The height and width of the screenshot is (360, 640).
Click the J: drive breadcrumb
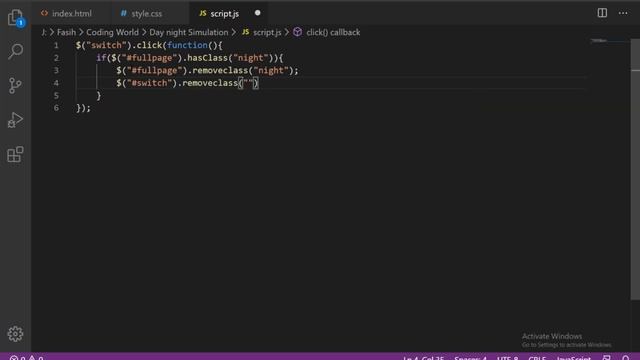click(44, 32)
